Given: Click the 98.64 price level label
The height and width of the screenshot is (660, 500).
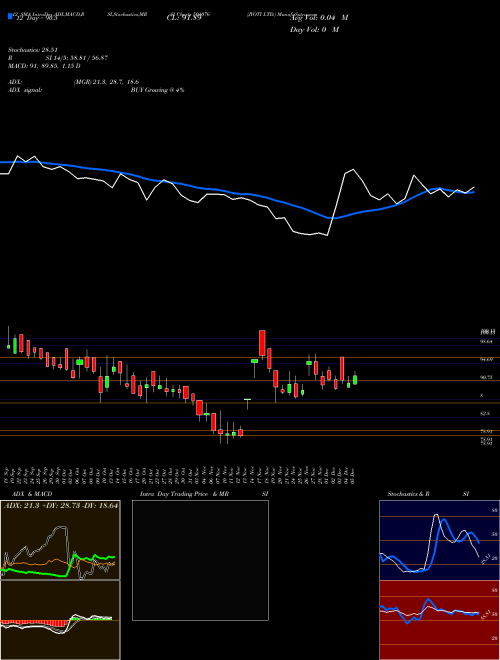Looking at the screenshot, I should pyautogui.click(x=487, y=341).
